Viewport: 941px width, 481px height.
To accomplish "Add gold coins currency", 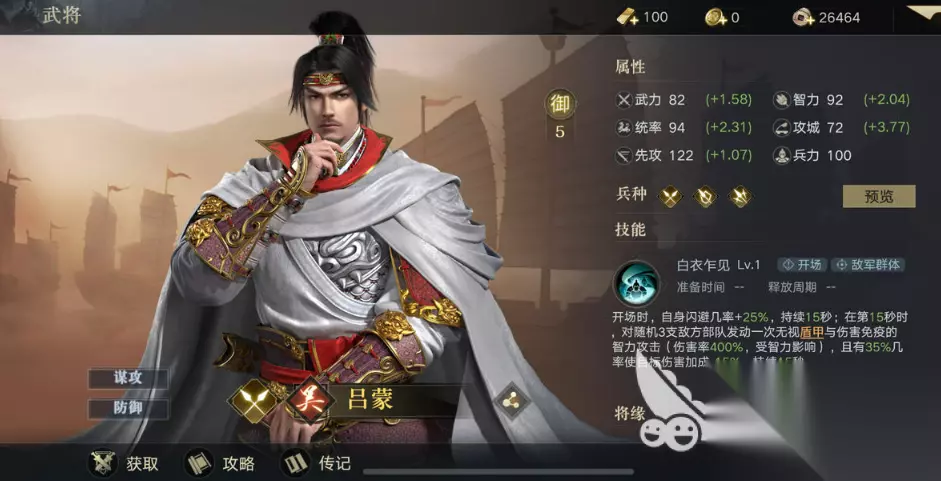I will [x=715, y=17].
